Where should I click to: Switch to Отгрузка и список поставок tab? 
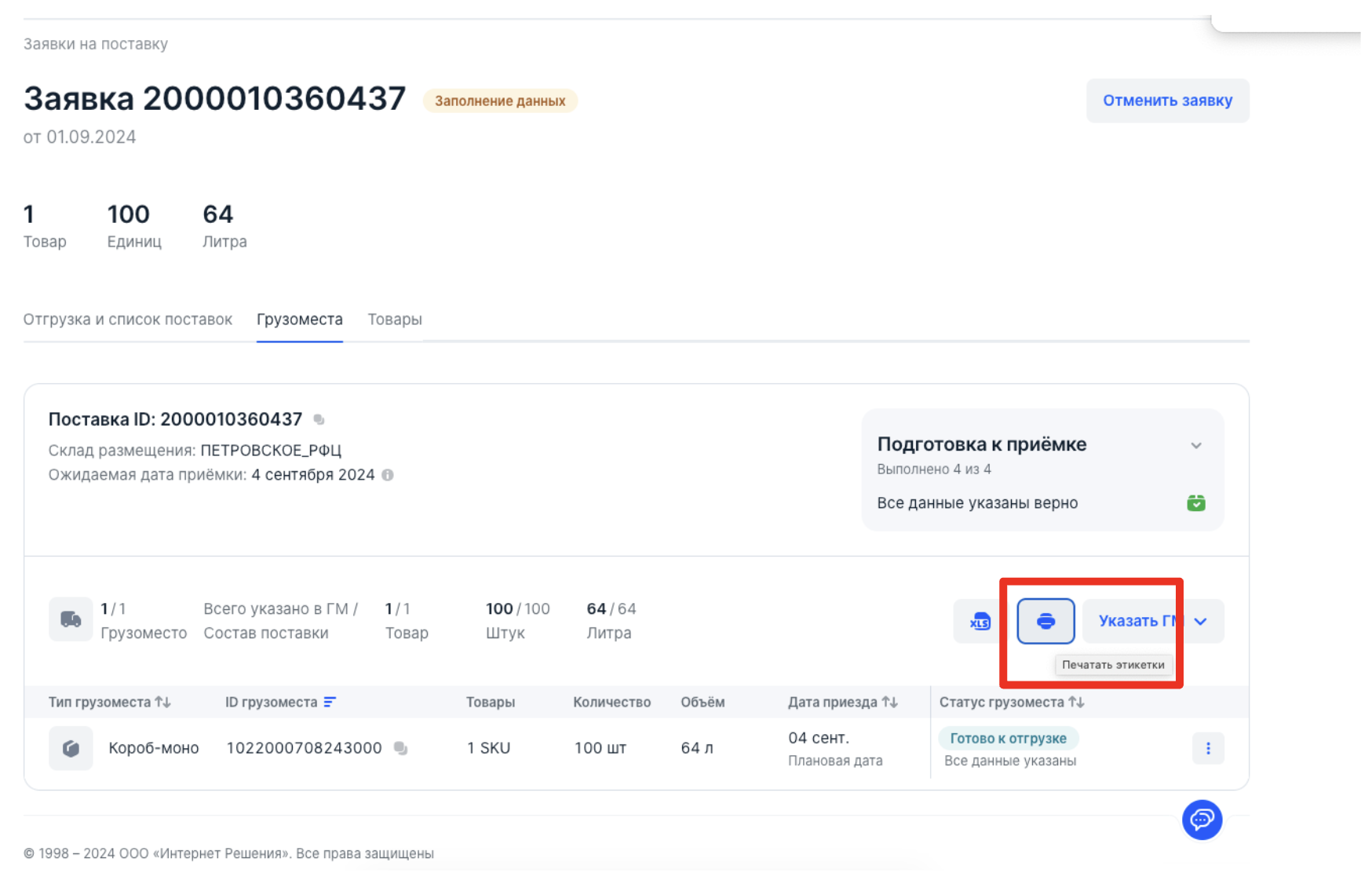127,320
